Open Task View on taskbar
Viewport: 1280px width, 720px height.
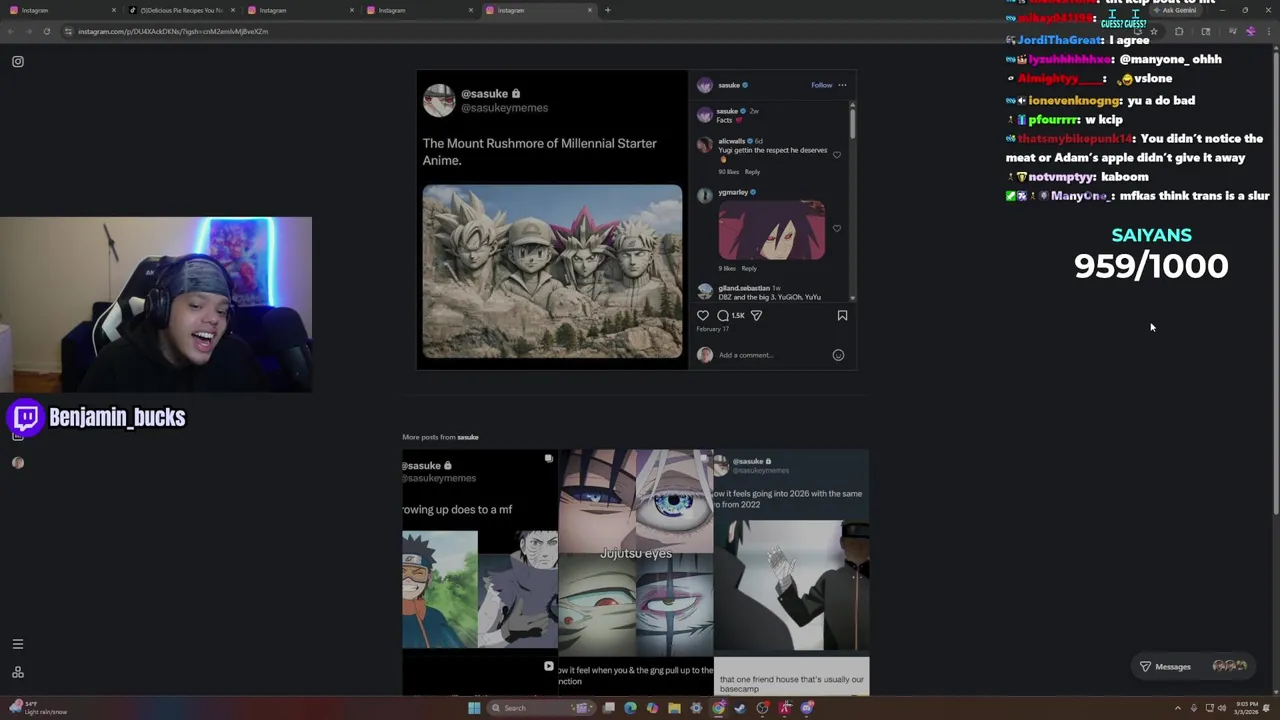point(608,708)
